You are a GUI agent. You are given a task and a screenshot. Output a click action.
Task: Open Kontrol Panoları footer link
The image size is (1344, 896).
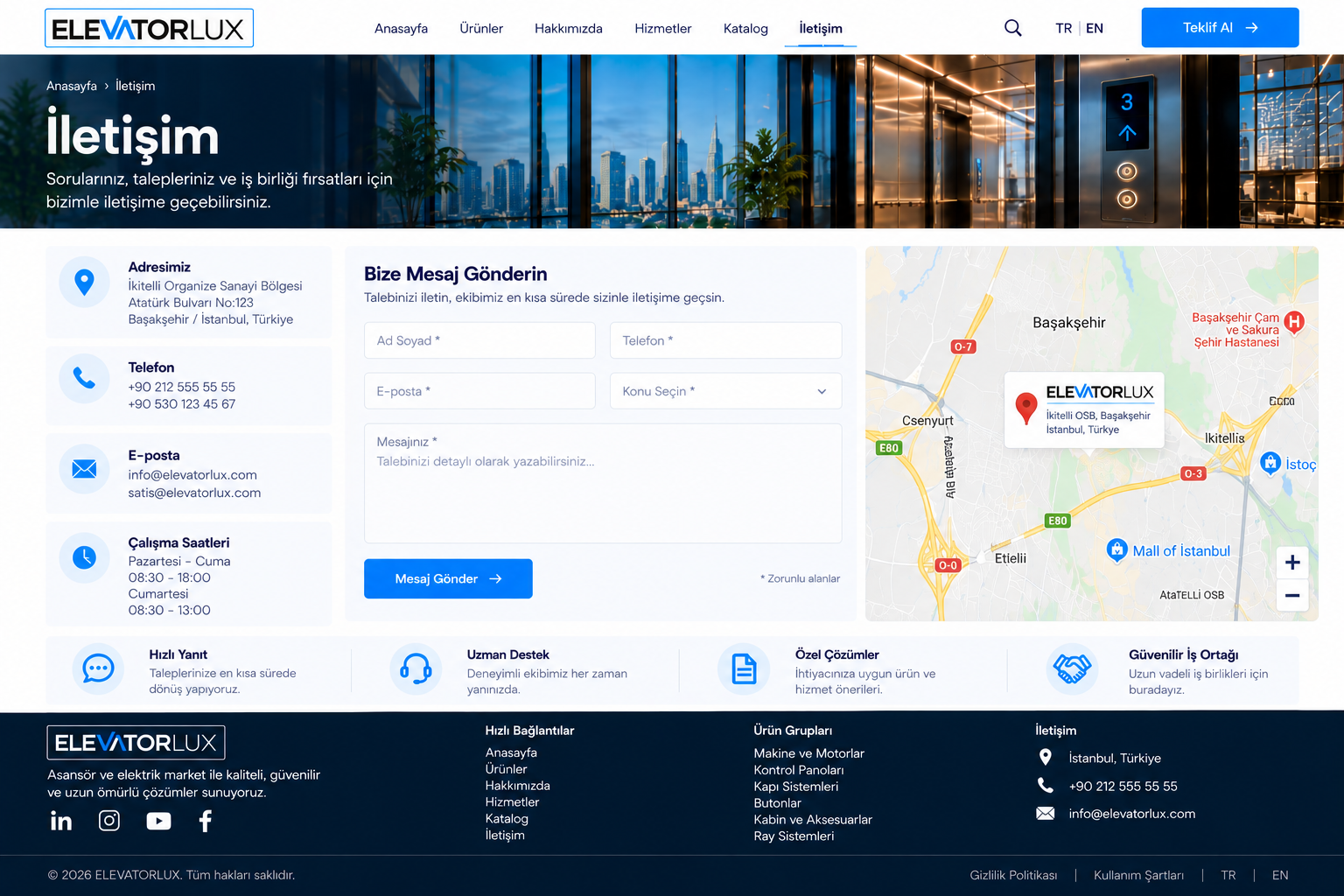tap(799, 770)
